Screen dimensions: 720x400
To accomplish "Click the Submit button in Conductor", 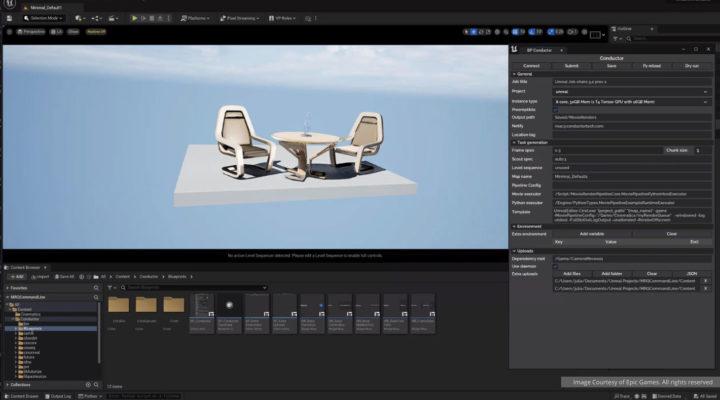I will point(572,66).
